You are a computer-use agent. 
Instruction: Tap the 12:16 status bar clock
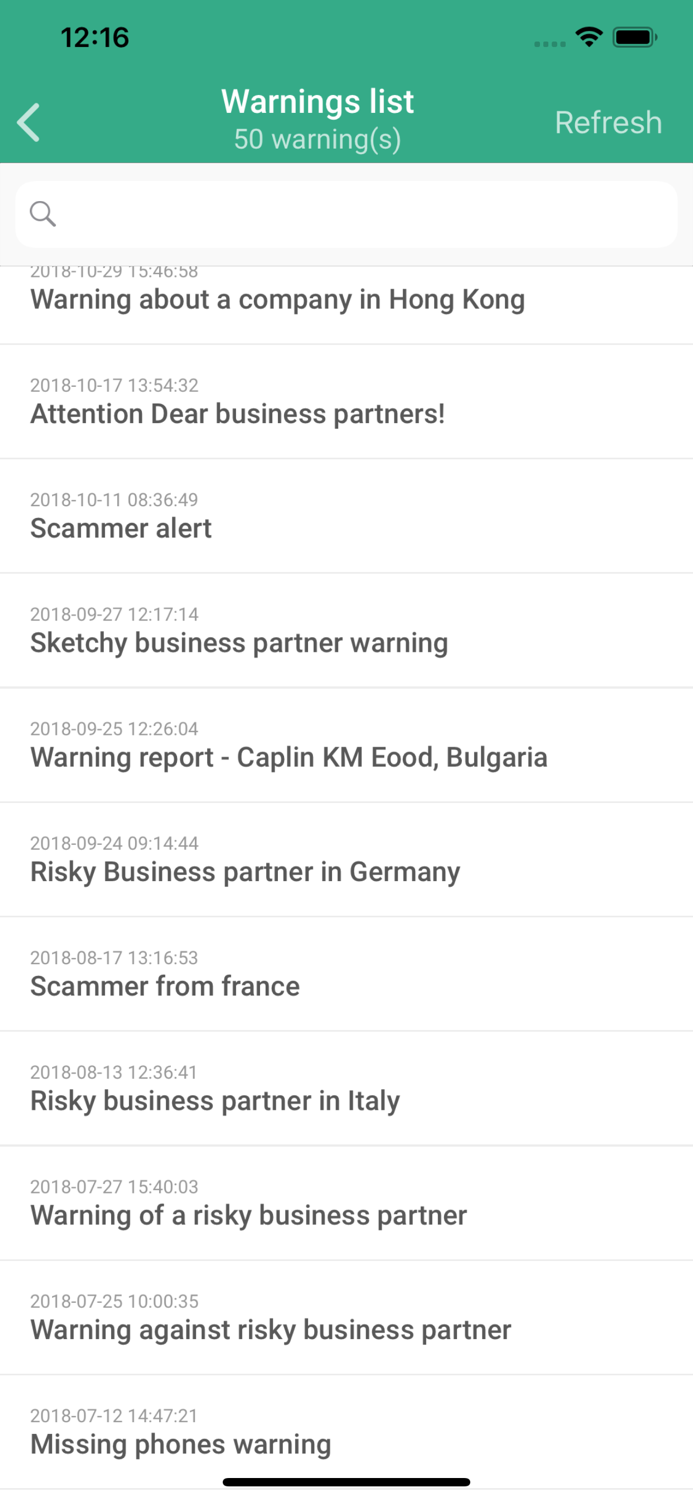tap(95, 38)
